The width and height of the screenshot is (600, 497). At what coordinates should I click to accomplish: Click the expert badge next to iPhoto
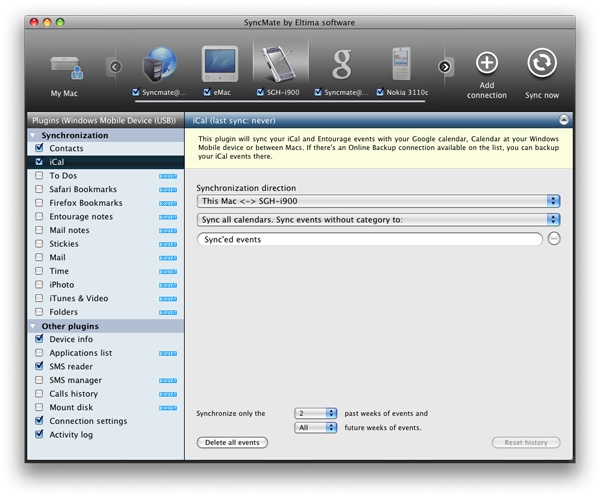coord(168,285)
